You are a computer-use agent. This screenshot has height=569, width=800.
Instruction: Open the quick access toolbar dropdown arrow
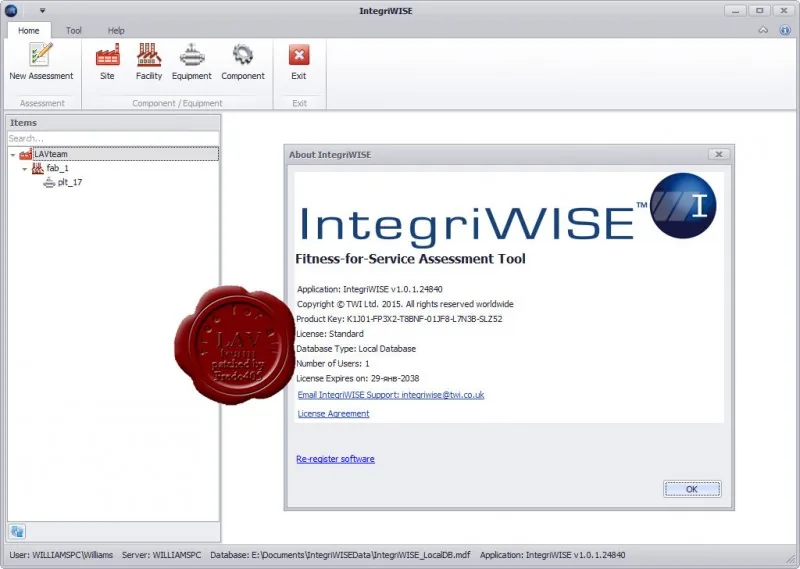(x=42, y=11)
